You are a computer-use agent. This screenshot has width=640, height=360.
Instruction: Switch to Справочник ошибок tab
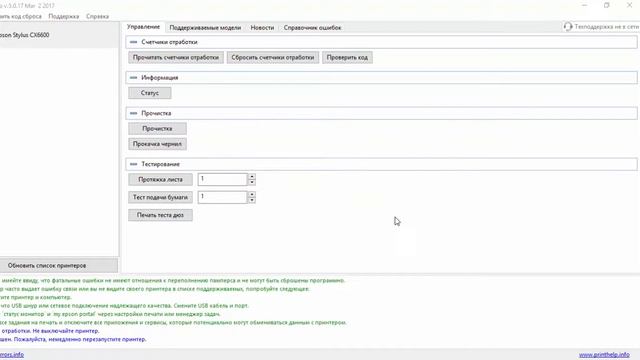[x=312, y=28]
